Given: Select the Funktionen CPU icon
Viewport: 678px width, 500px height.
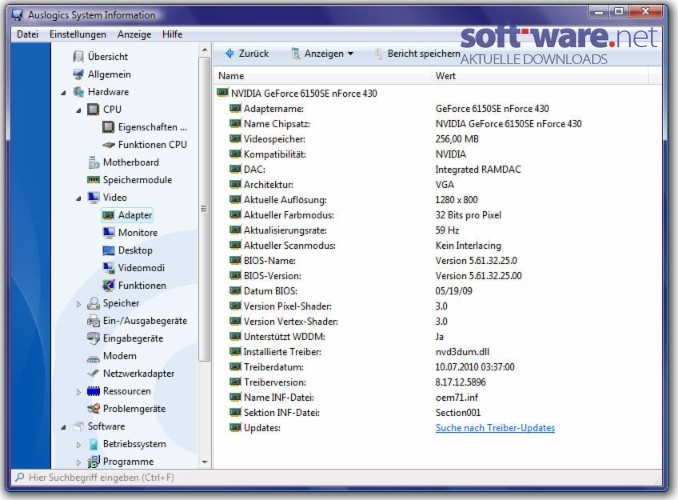Looking at the screenshot, I should (108, 145).
